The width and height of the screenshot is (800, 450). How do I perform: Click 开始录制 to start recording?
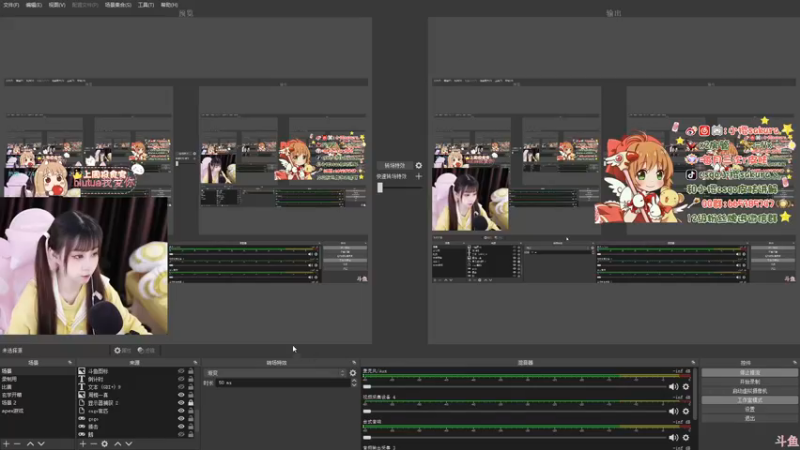point(749,382)
